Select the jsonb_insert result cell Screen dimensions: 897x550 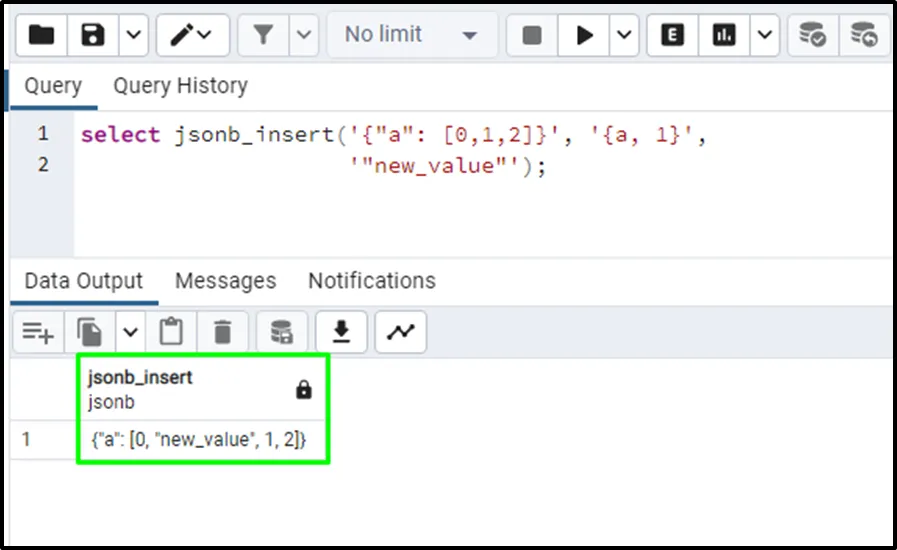(x=197, y=439)
